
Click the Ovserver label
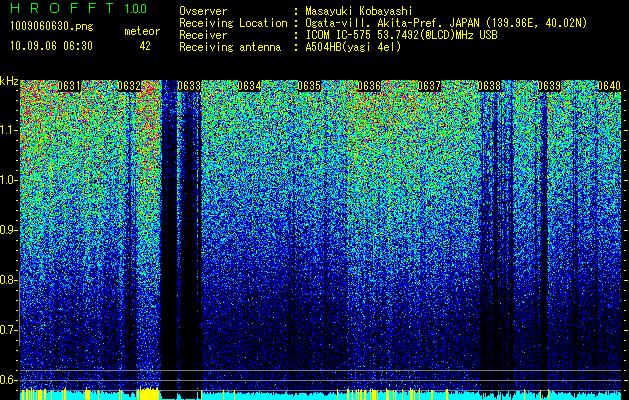tap(203, 12)
